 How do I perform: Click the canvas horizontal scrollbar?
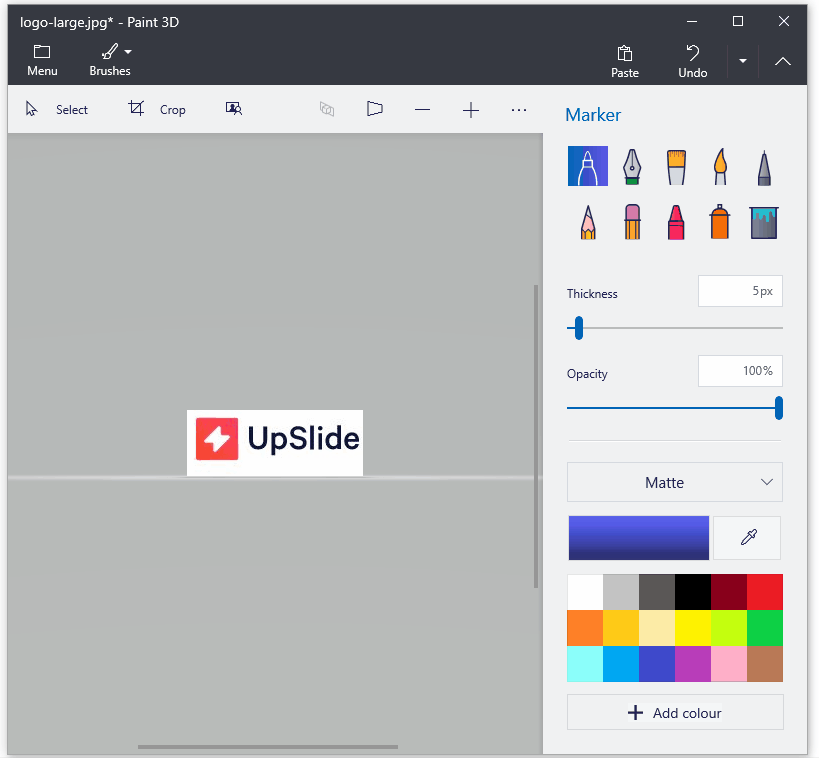click(268, 747)
